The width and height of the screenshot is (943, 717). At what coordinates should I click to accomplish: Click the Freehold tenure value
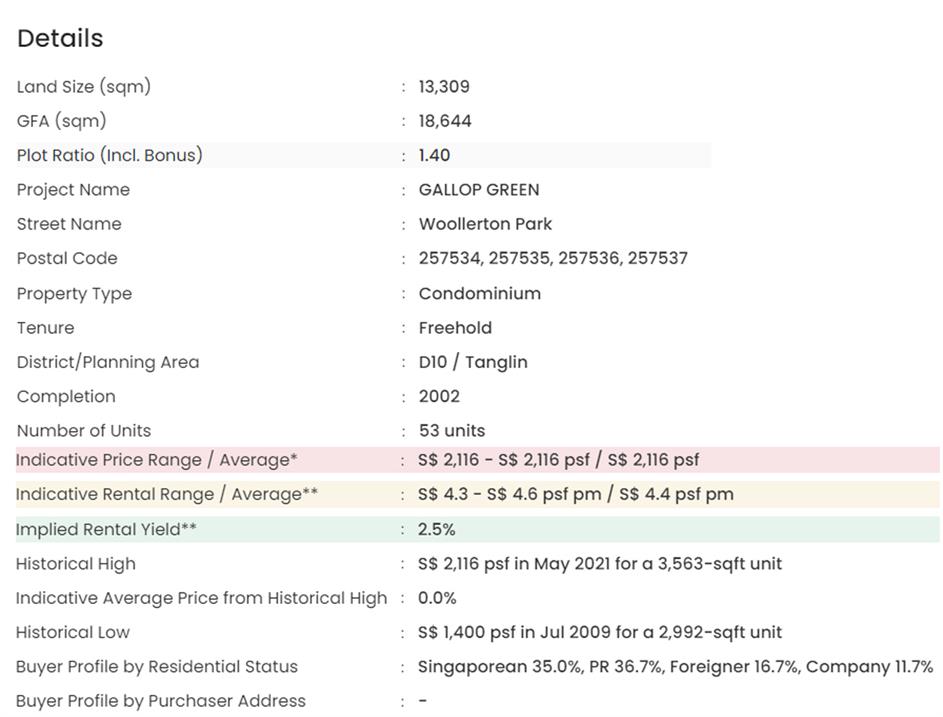click(x=455, y=328)
